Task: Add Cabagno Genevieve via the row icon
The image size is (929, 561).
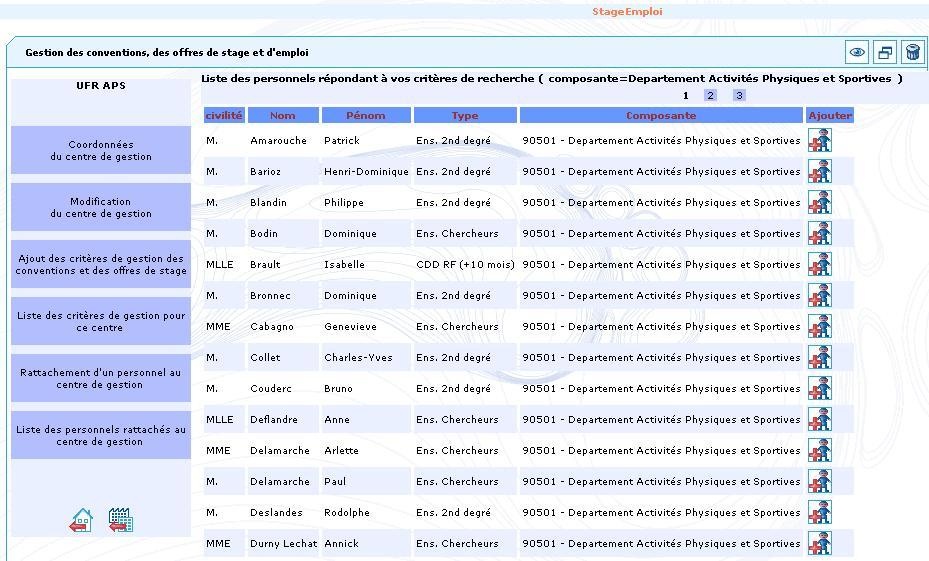Action: click(x=819, y=327)
